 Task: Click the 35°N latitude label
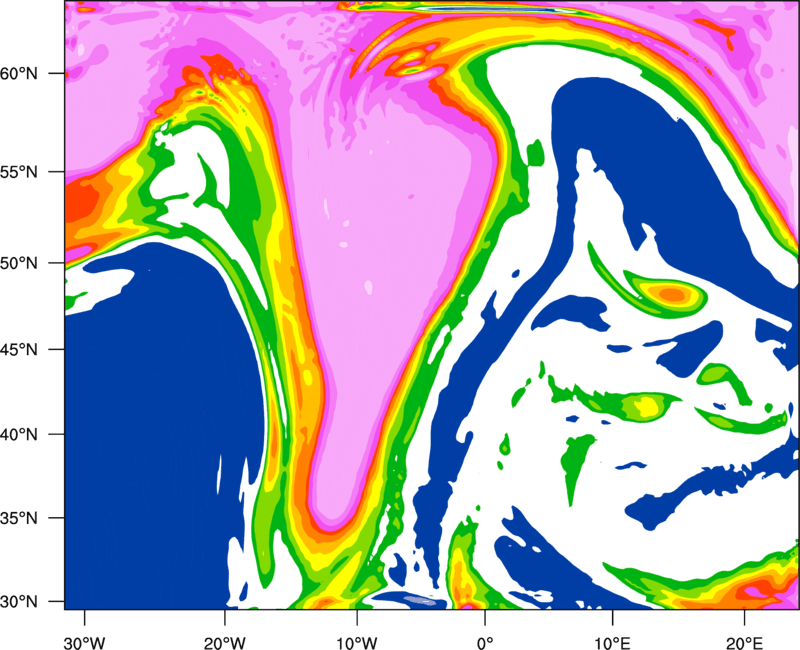point(19,518)
